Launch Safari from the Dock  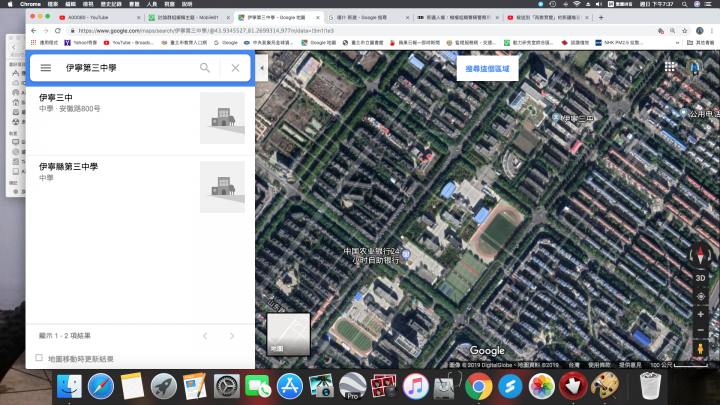coord(101,386)
